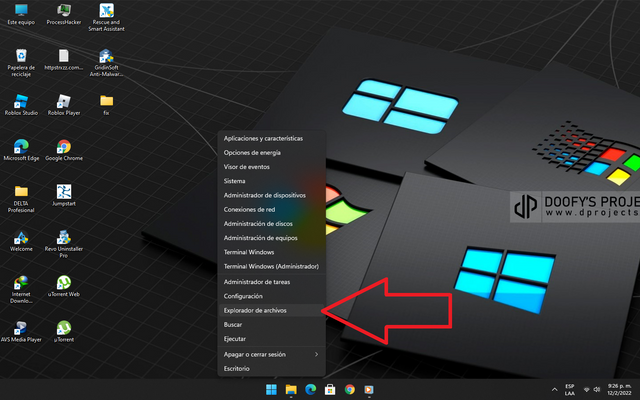Select the Papelera de reciclaje icon

coord(21,62)
